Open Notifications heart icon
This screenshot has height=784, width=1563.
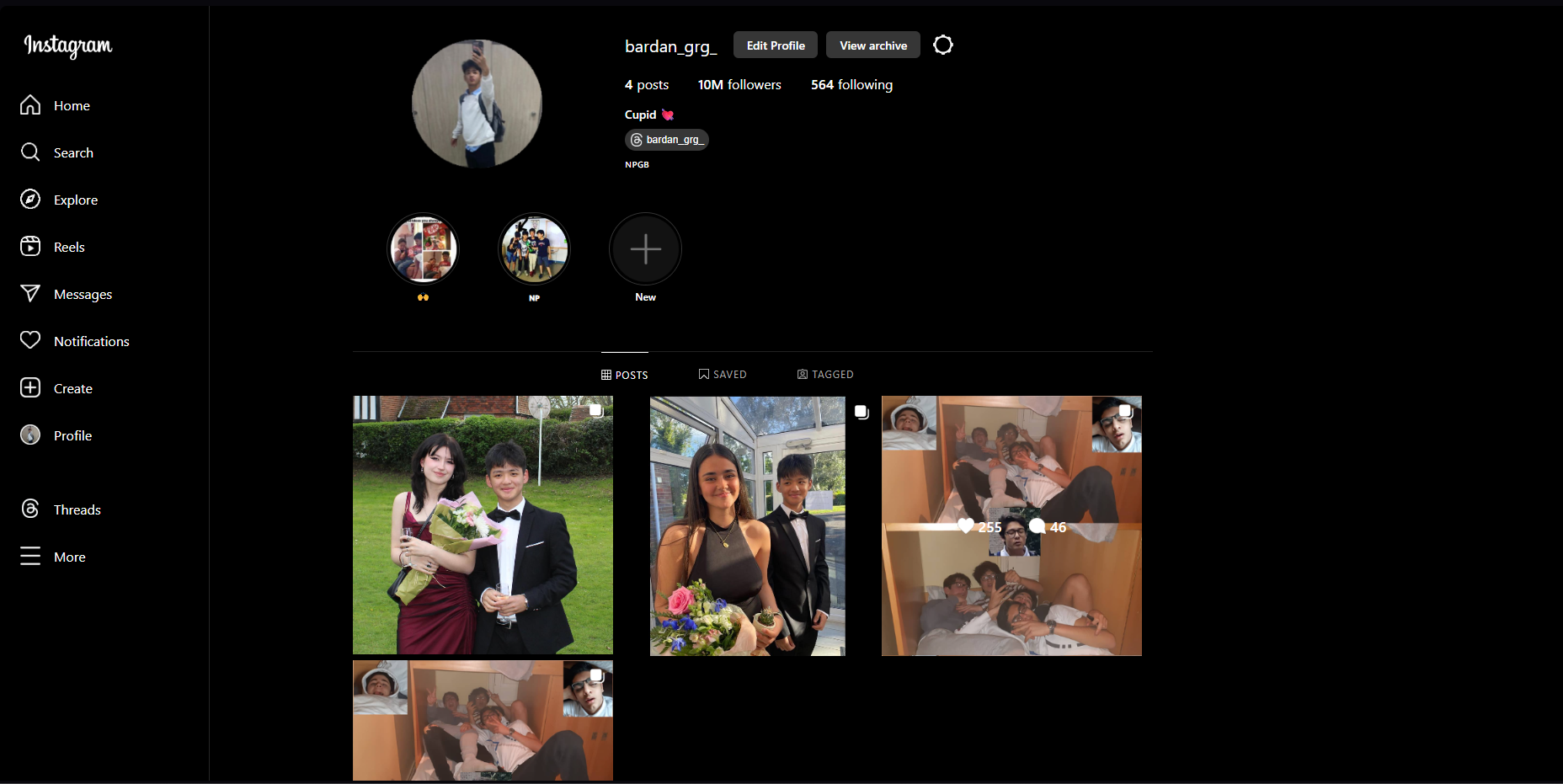coord(30,341)
